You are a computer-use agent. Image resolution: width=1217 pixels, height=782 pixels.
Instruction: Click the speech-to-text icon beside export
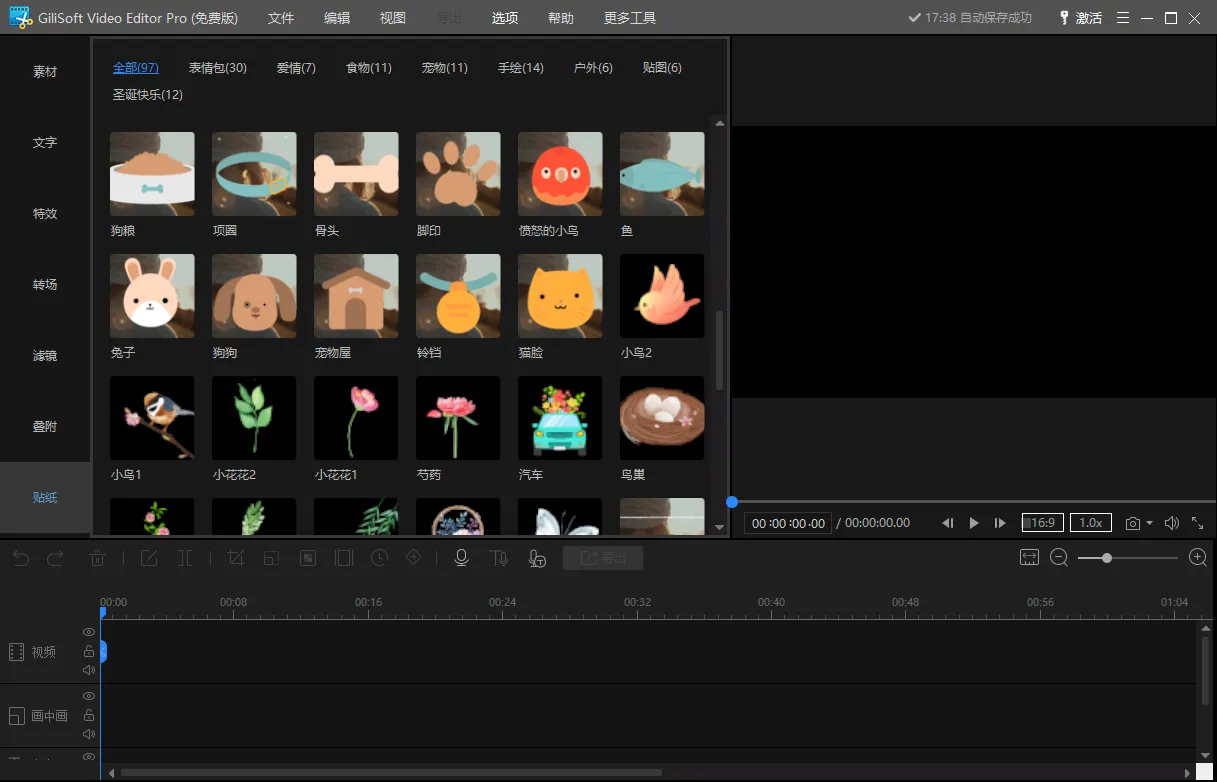537,558
